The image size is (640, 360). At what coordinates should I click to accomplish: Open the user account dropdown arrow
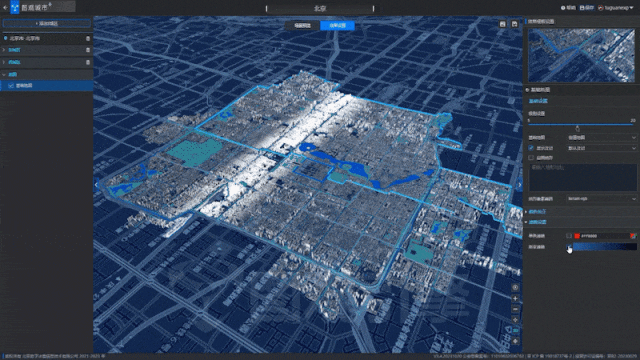coord(632,8)
